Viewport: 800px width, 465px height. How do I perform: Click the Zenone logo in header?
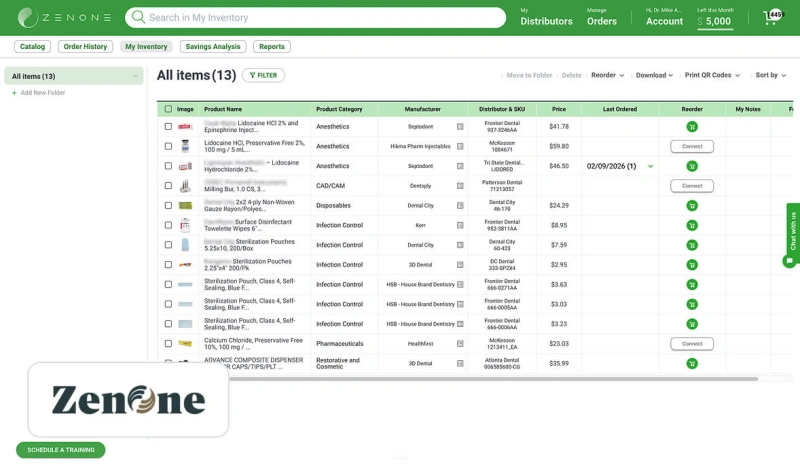tap(66, 18)
